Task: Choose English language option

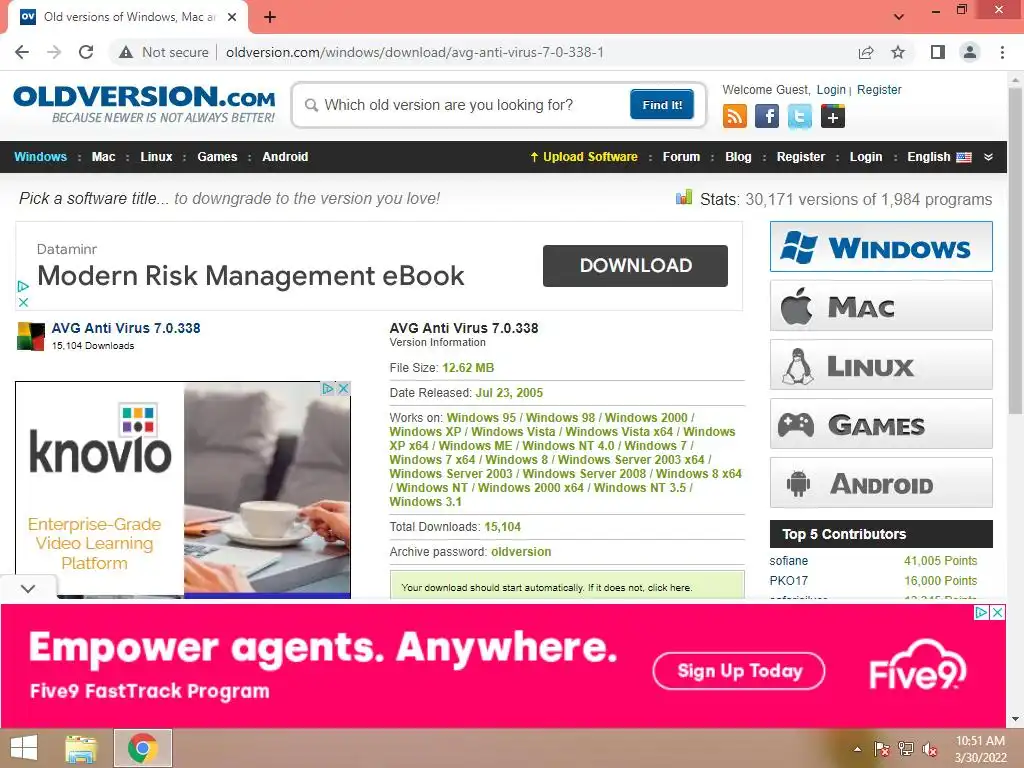Action: coord(938,157)
